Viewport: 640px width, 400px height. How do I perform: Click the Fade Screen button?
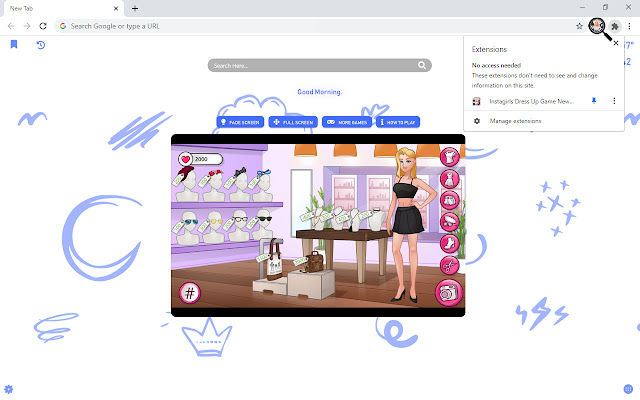(x=240, y=122)
